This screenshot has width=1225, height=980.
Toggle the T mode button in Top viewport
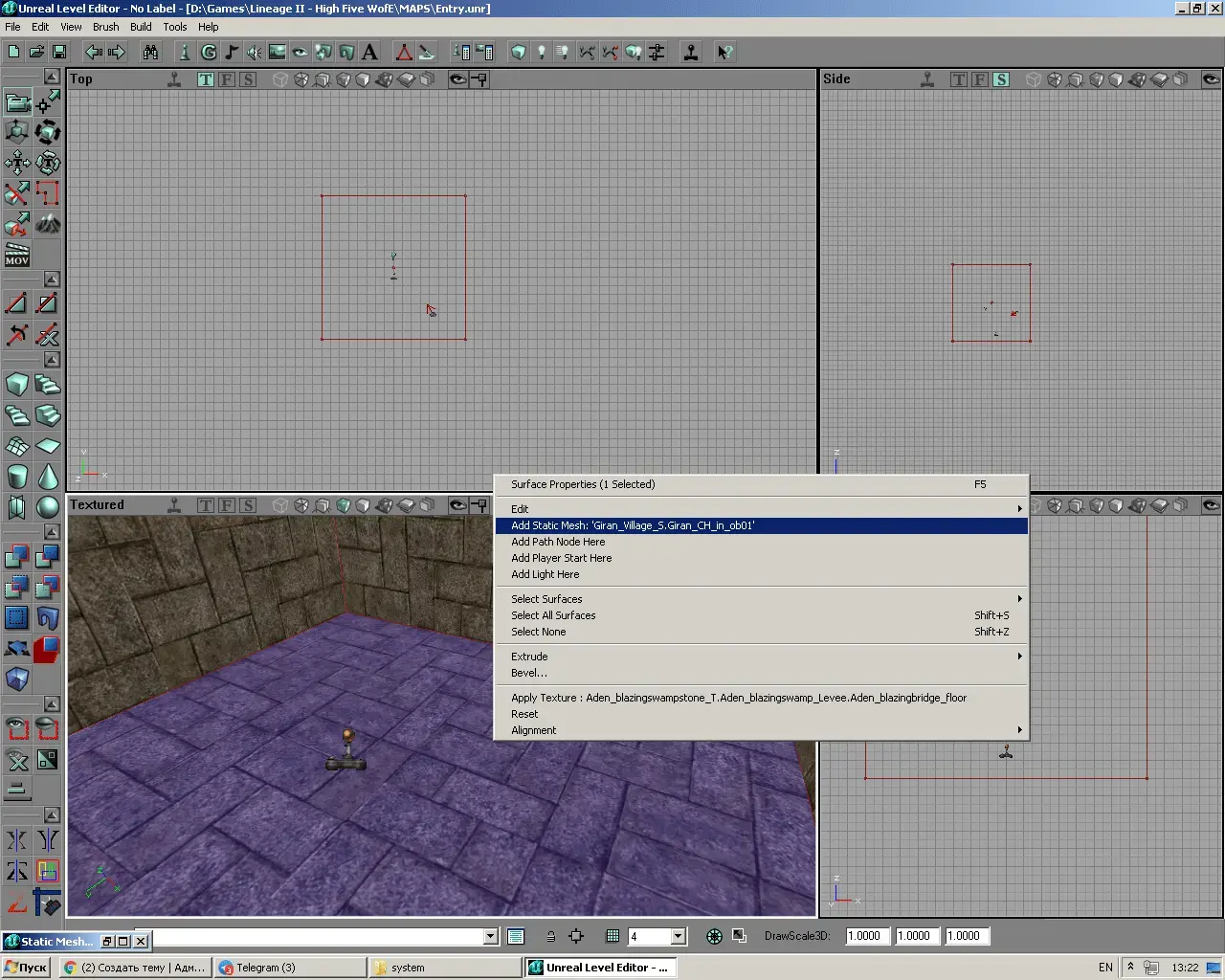point(206,79)
